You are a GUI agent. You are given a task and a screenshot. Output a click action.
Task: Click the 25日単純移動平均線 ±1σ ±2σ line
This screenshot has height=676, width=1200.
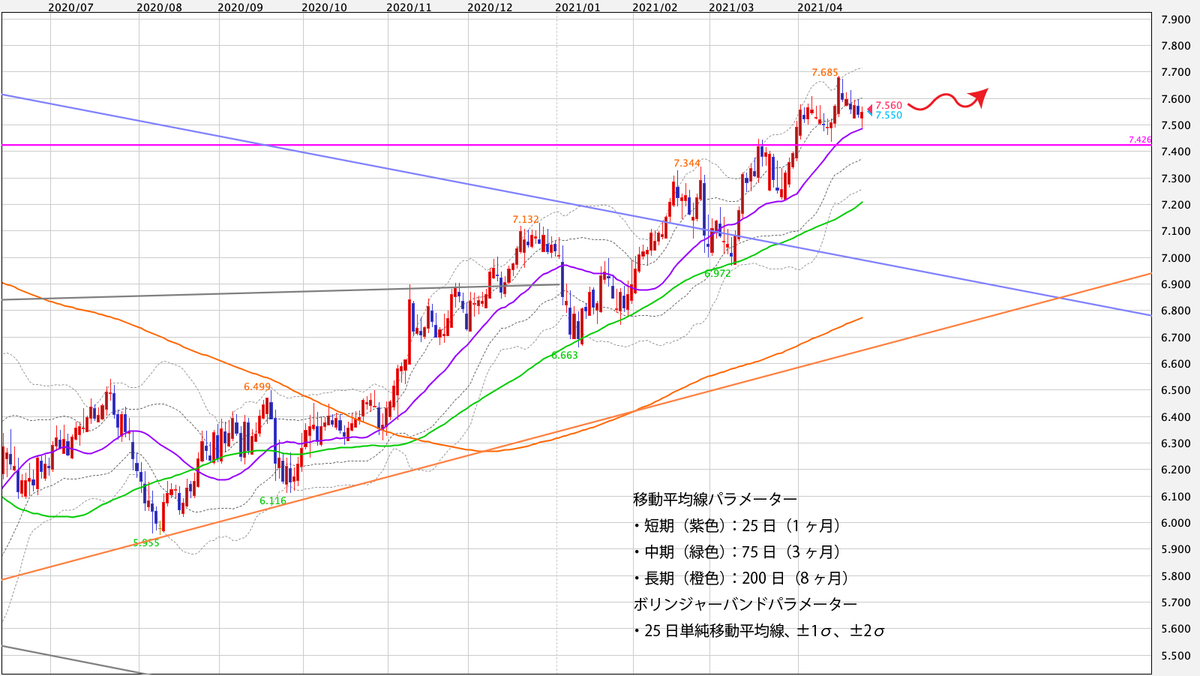coord(761,632)
